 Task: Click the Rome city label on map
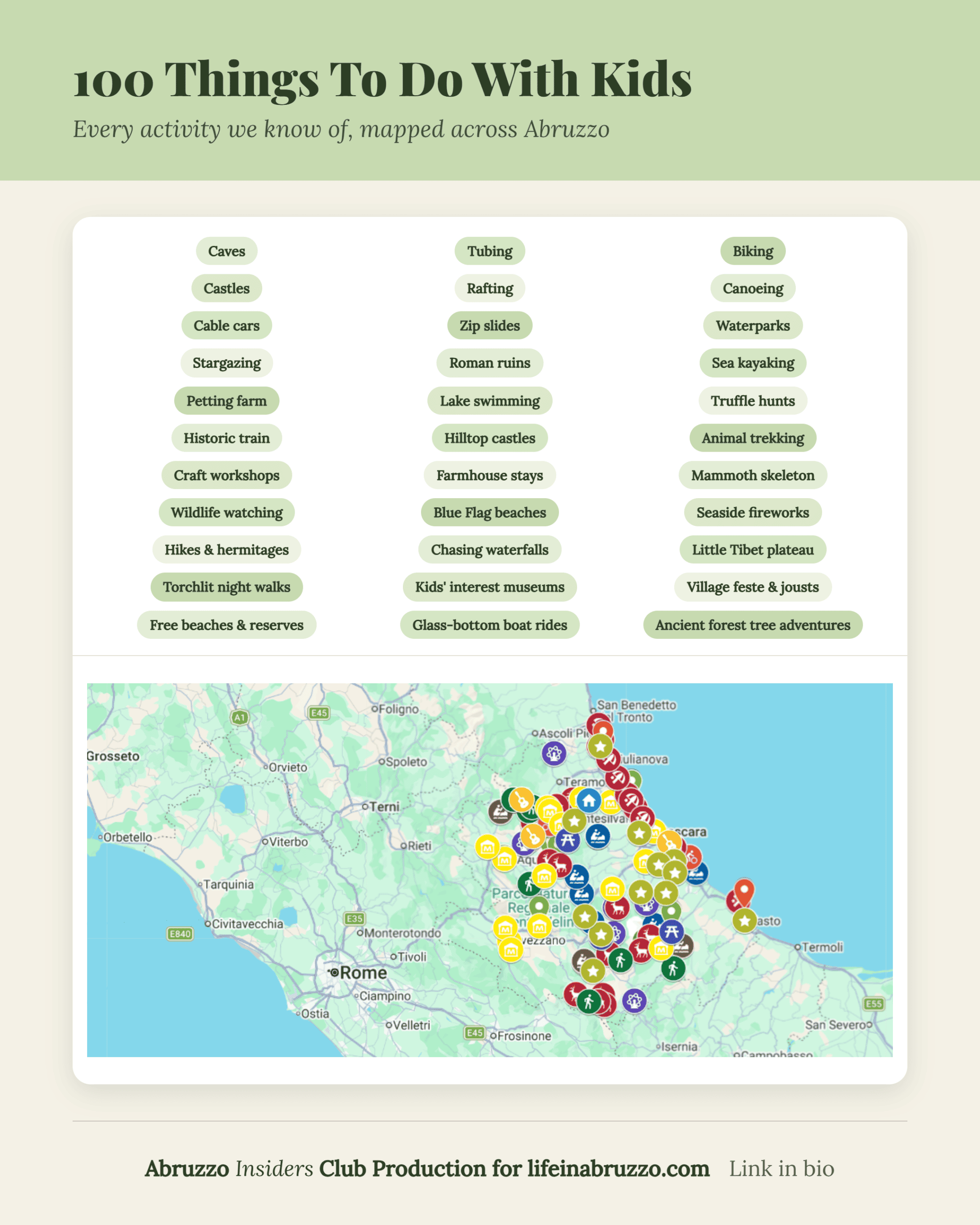pyautogui.click(x=363, y=973)
